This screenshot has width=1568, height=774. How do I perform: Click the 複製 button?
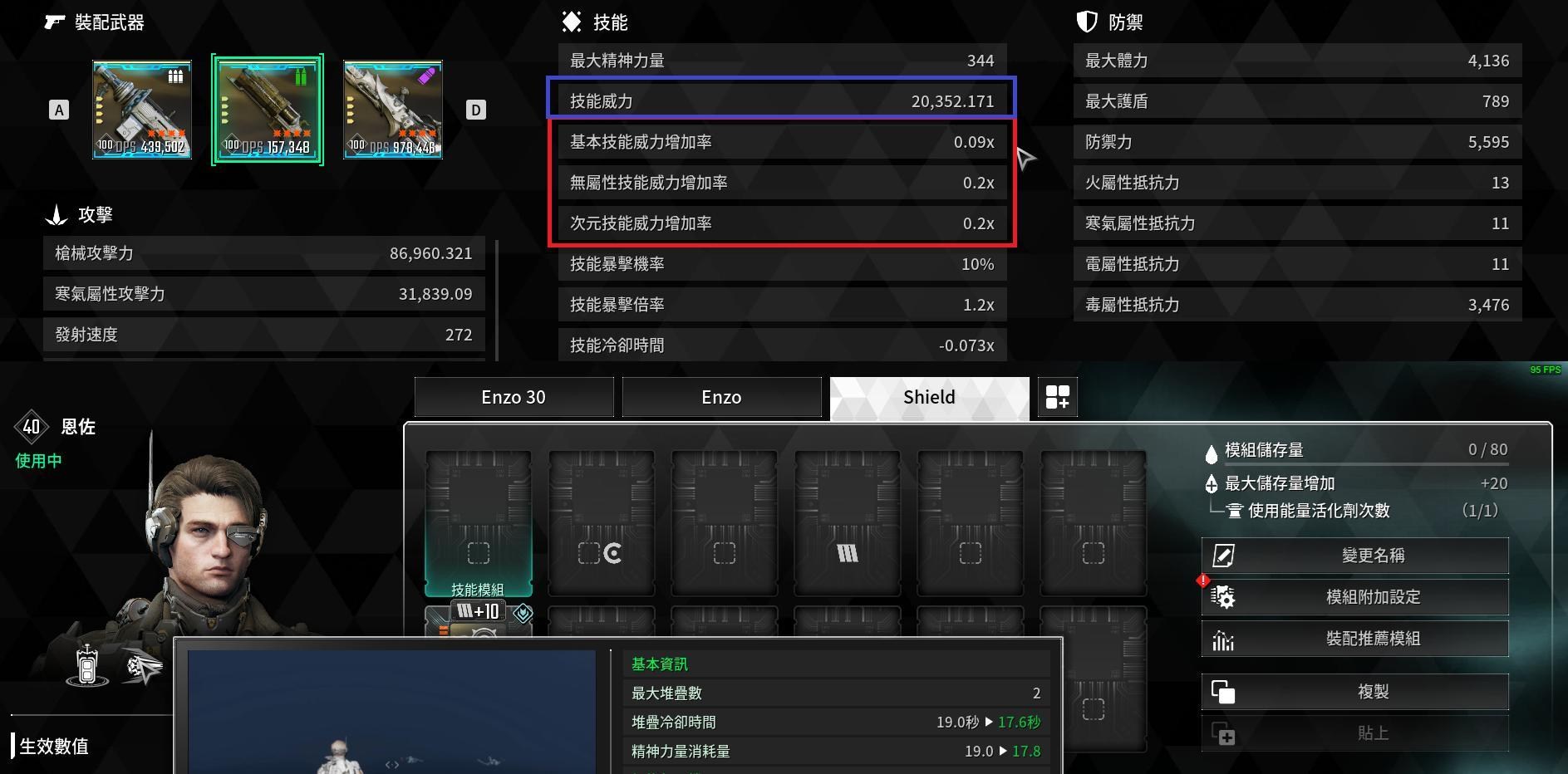tap(1355, 691)
